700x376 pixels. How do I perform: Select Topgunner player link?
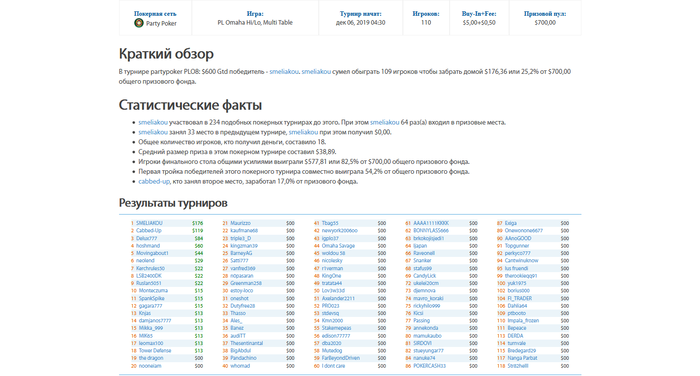click(517, 246)
